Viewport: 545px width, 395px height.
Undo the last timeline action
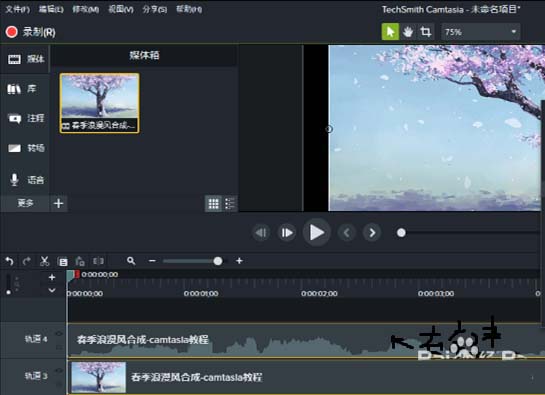[9, 261]
